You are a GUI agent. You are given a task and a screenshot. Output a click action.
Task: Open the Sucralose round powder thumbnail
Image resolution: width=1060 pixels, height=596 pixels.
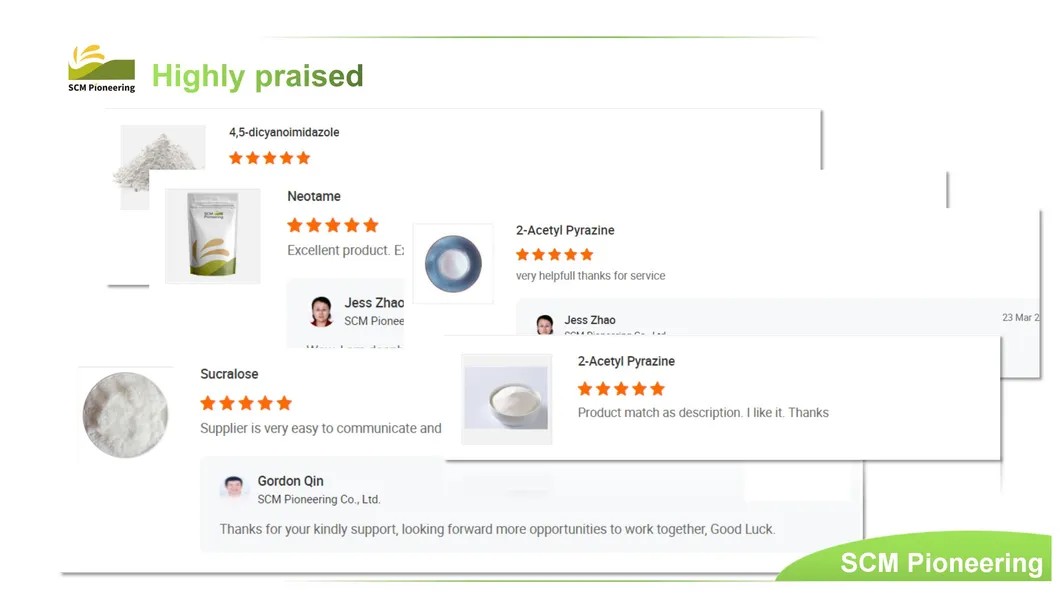pos(125,415)
